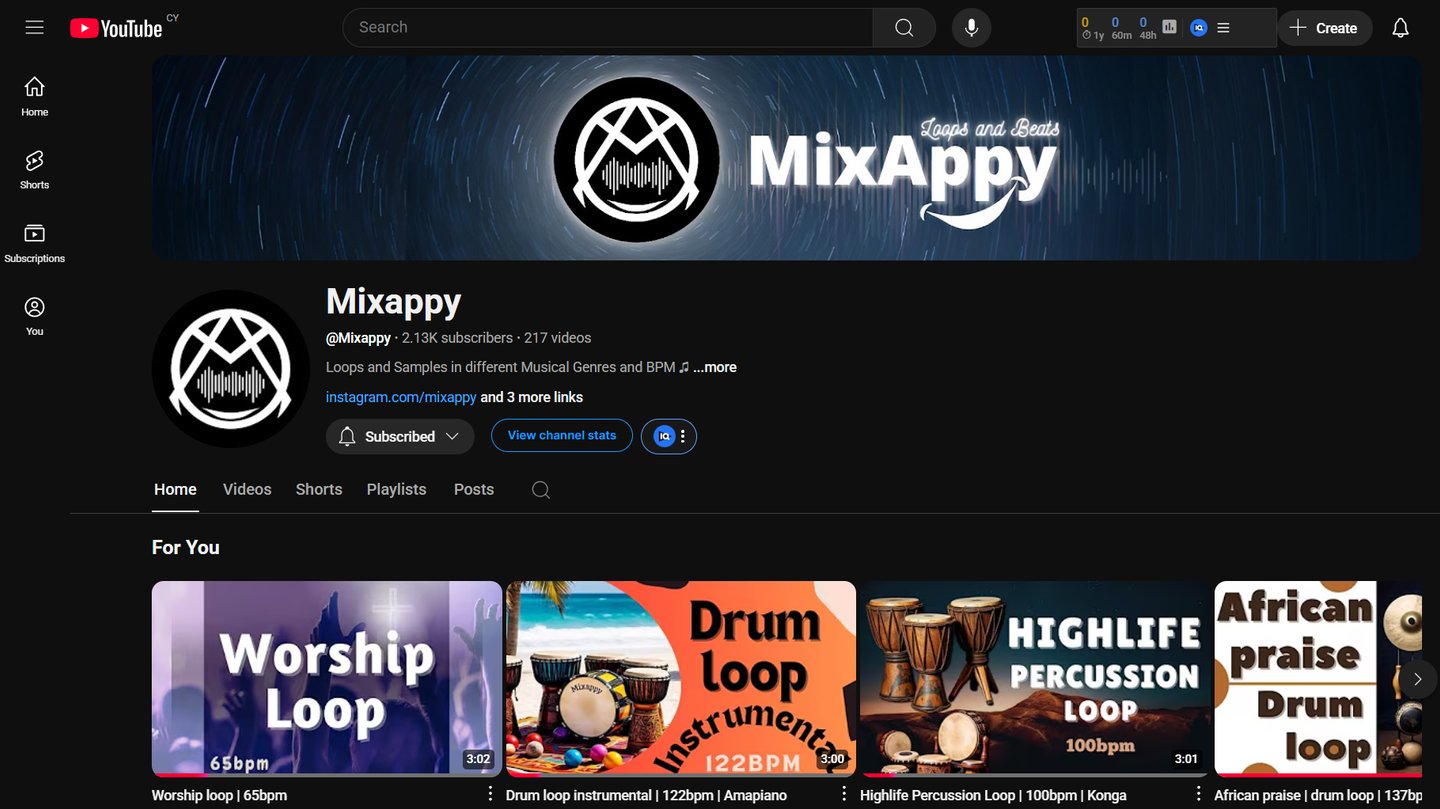Click the Create button

click(1324, 28)
